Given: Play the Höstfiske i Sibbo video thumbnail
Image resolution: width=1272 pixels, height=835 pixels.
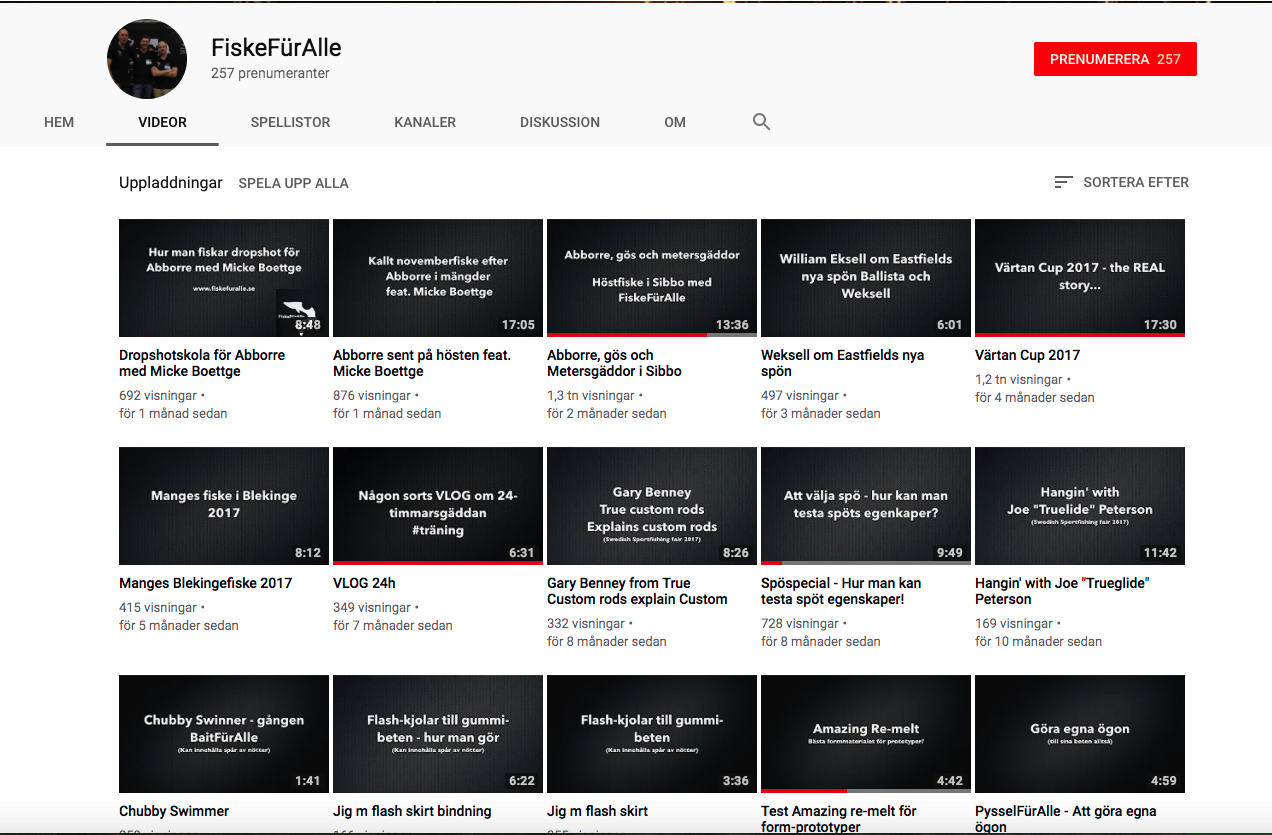Looking at the screenshot, I should (x=652, y=278).
